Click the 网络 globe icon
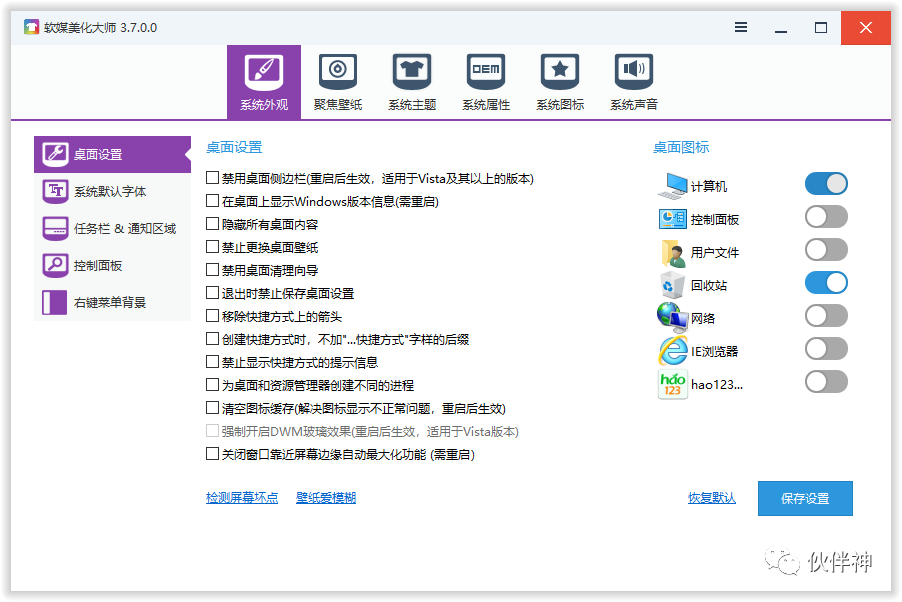Viewport: 902px width, 602px height. coord(672,318)
